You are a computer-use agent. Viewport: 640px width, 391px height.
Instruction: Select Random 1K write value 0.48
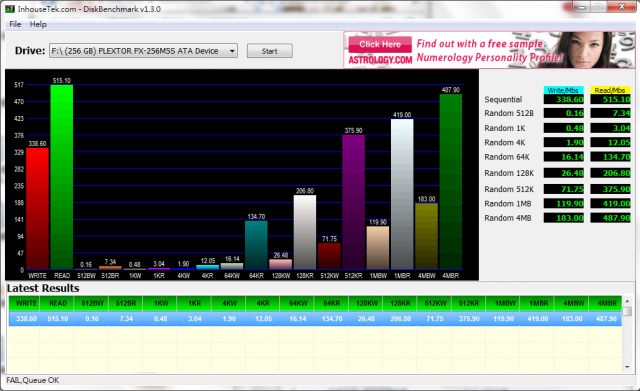pyautogui.click(x=564, y=128)
